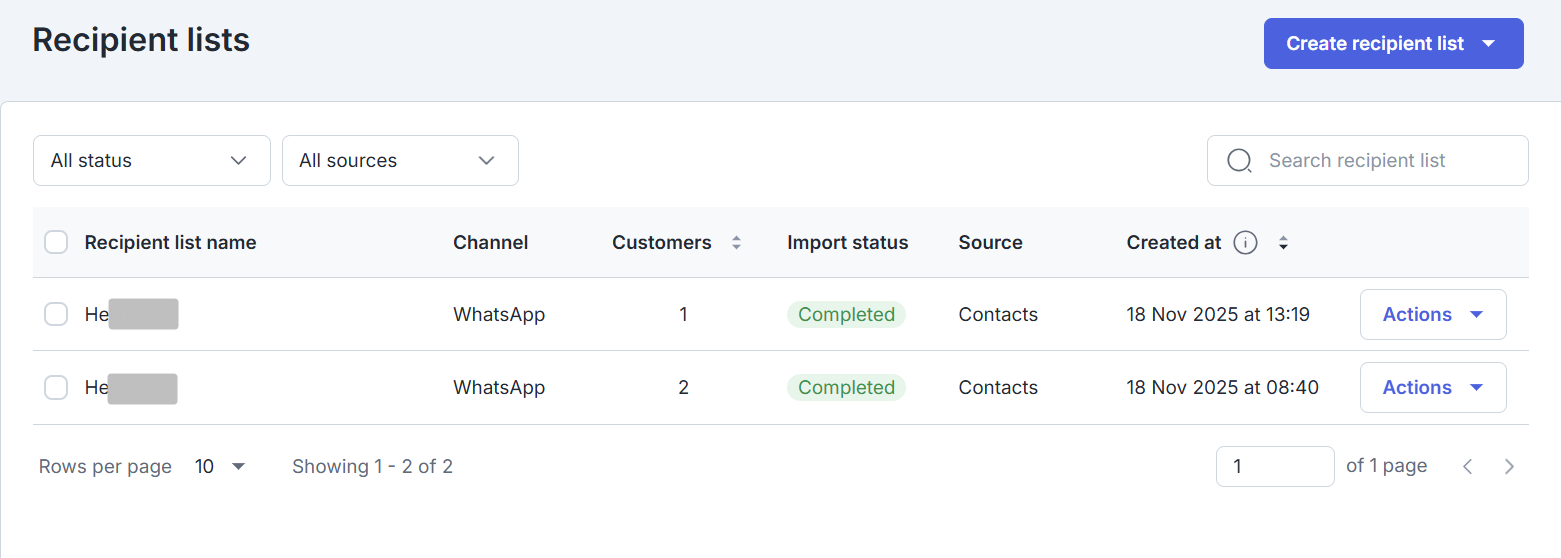Edit the page number field
The height and width of the screenshot is (558, 1561).
click(x=1275, y=466)
